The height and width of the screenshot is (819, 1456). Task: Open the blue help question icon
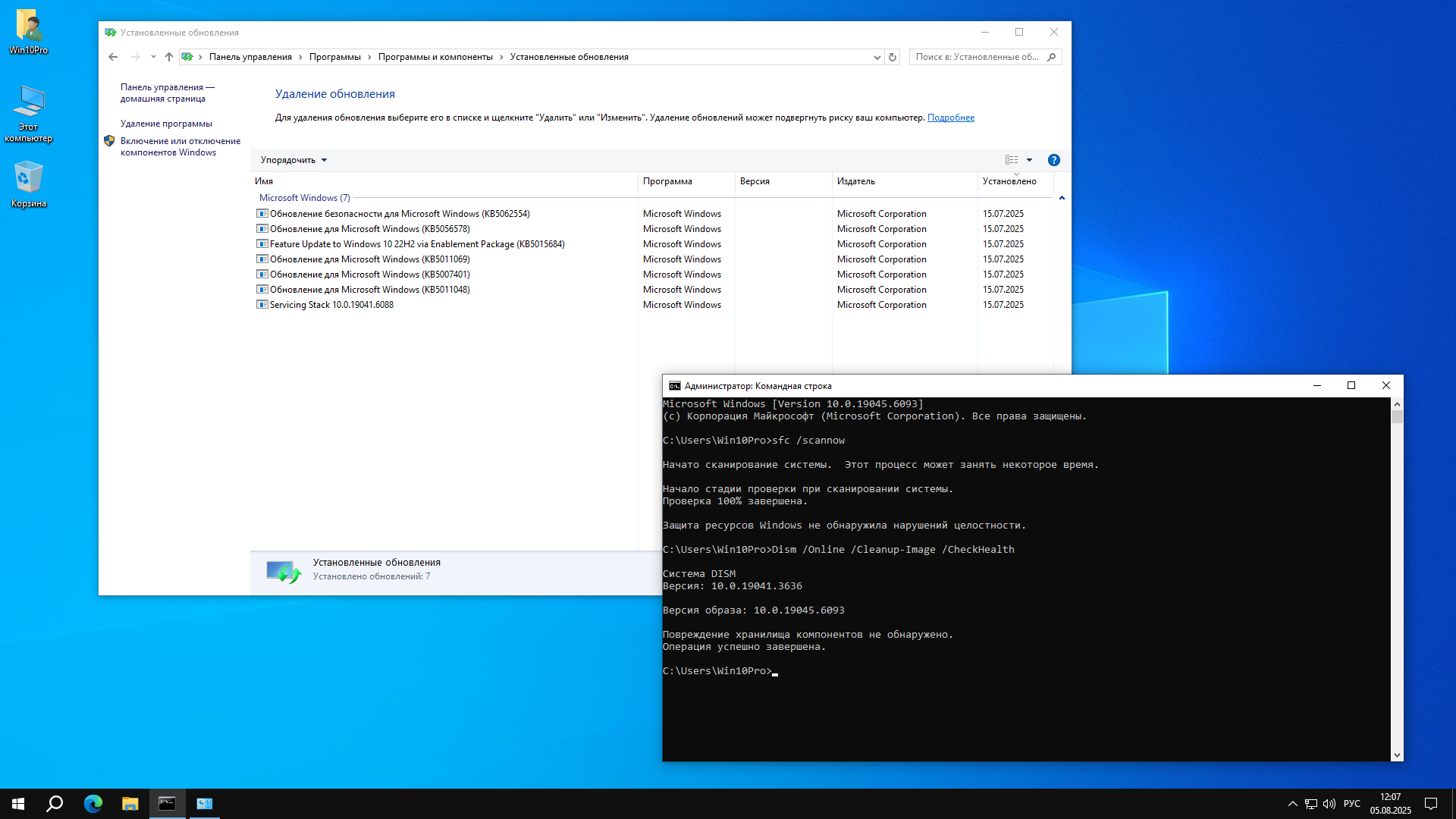[1053, 160]
